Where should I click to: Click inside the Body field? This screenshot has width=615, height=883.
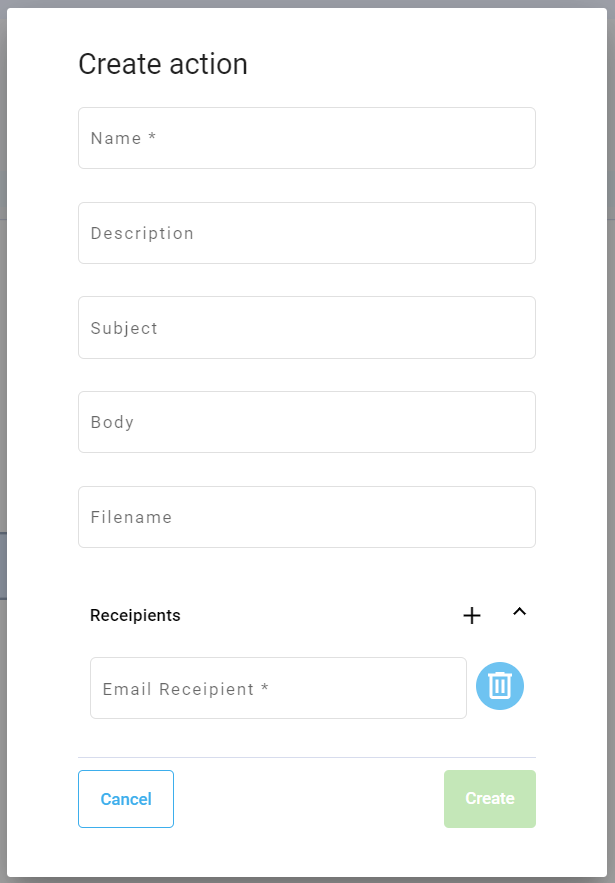(x=306, y=422)
